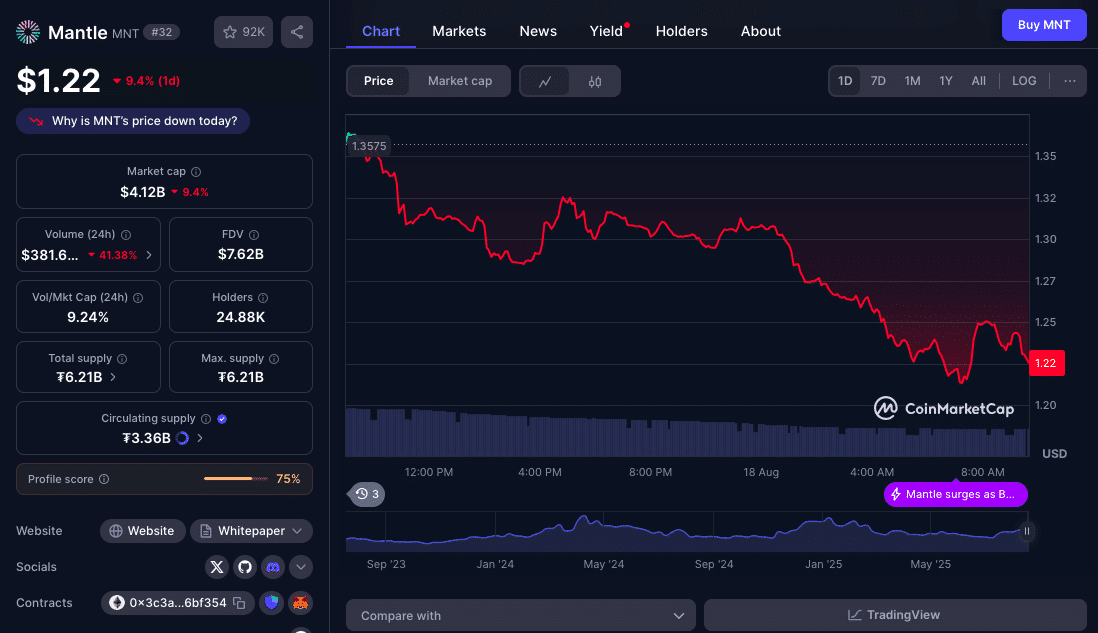Select the 1Y time range
Image resolution: width=1098 pixels, height=633 pixels.
(946, 81)
